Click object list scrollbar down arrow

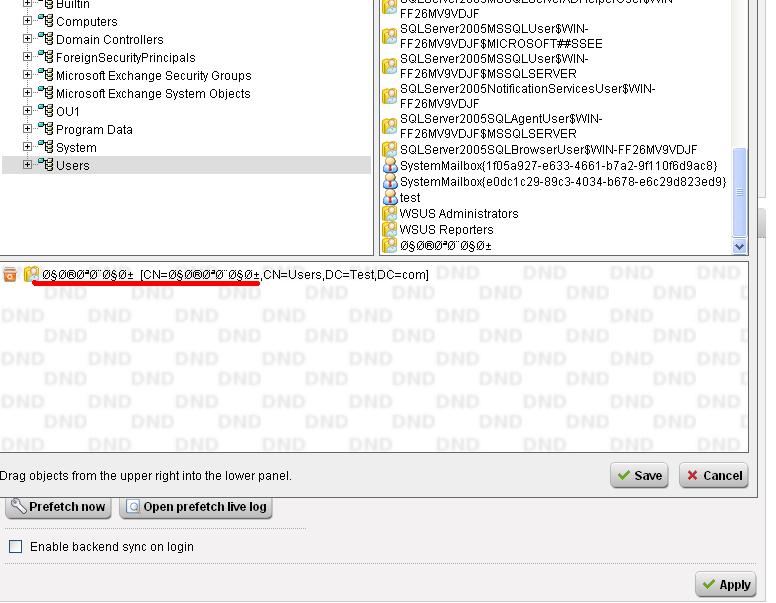pos(739,246)
